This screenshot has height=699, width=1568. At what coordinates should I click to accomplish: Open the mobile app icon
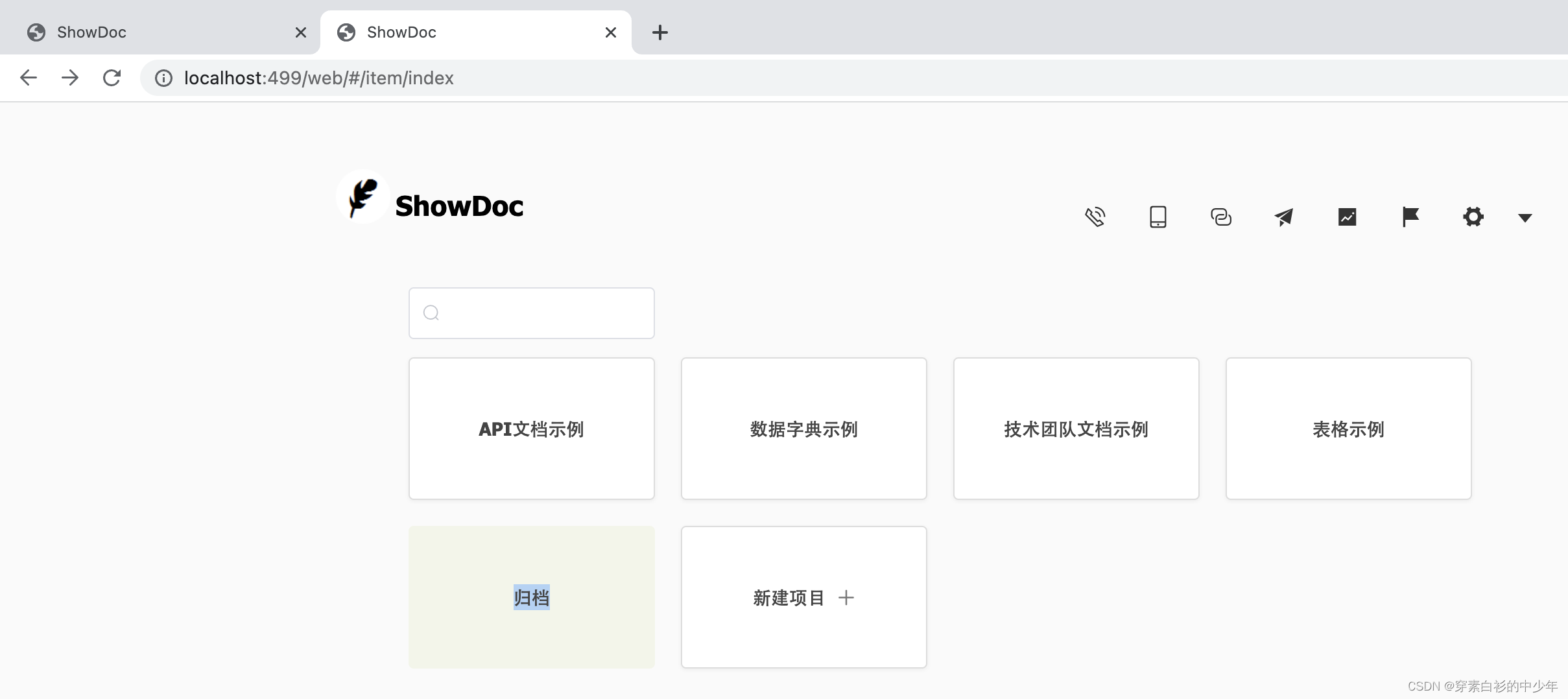1158,217
